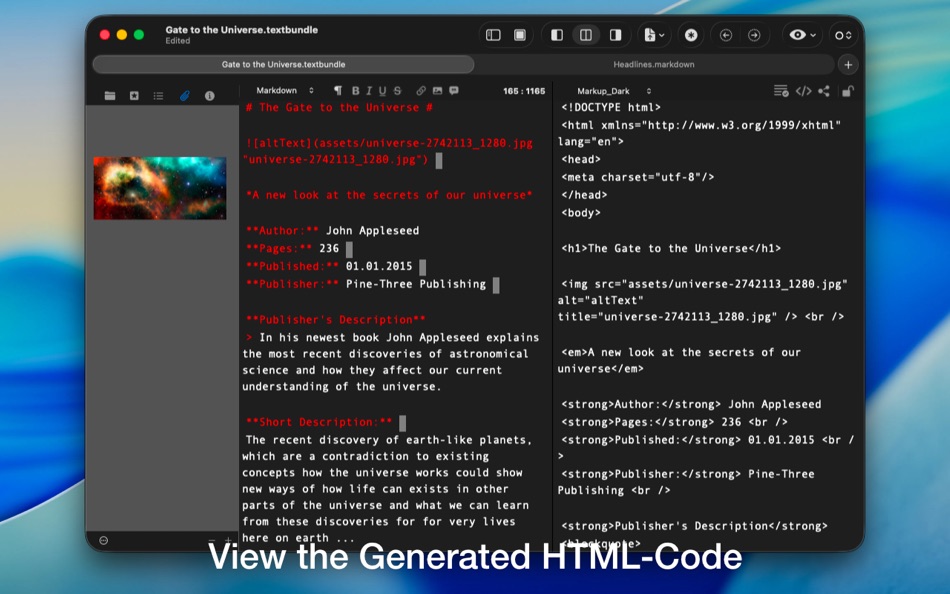This screenshot has height=594, width=950.
Task: Insert a paragraph with pilcrow icon
Action: click(338, 90)
